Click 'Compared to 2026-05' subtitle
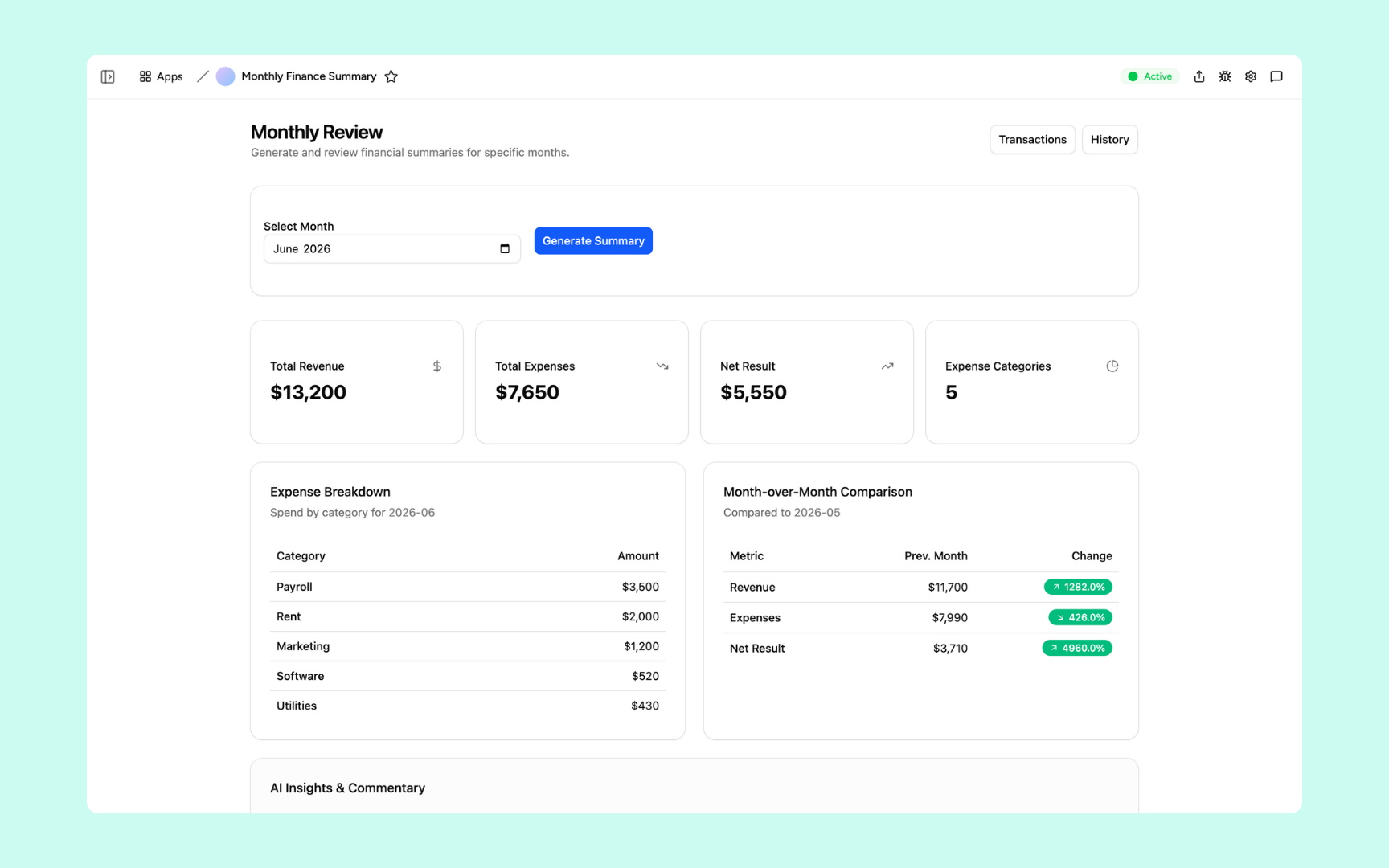Viewport: 1389px width, 868px height. coord(781,513)
